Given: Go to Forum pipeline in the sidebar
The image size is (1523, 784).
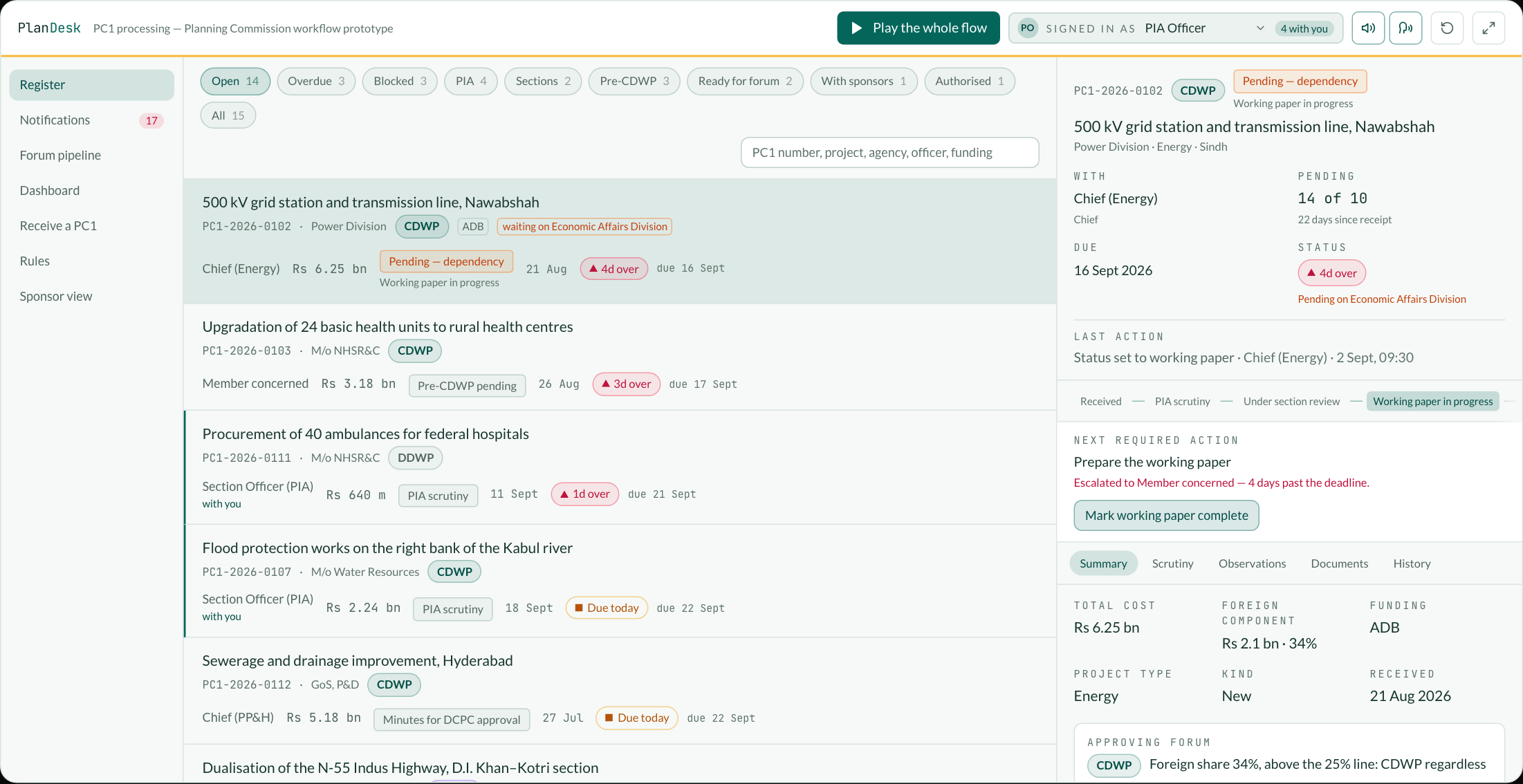Looking at the screenshot, I should [x=91, y=156].
